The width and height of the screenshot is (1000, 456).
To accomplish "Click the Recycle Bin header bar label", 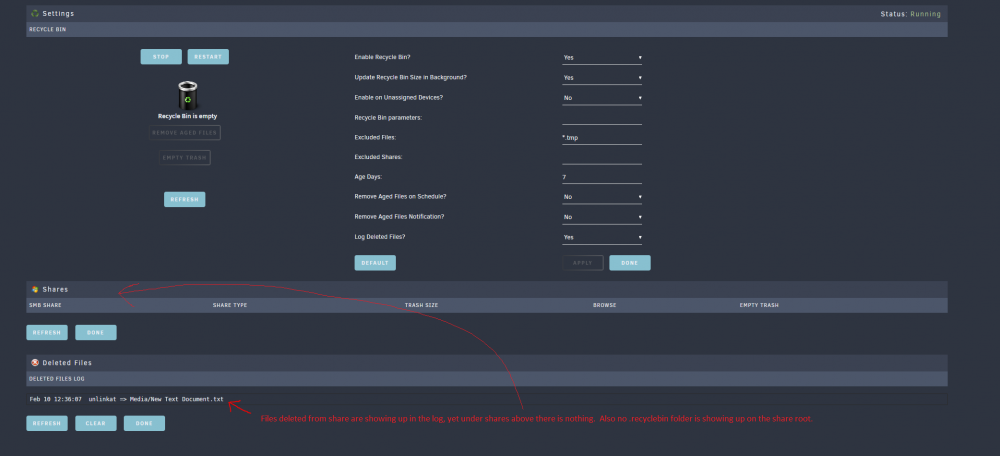I will click(47, 29).
